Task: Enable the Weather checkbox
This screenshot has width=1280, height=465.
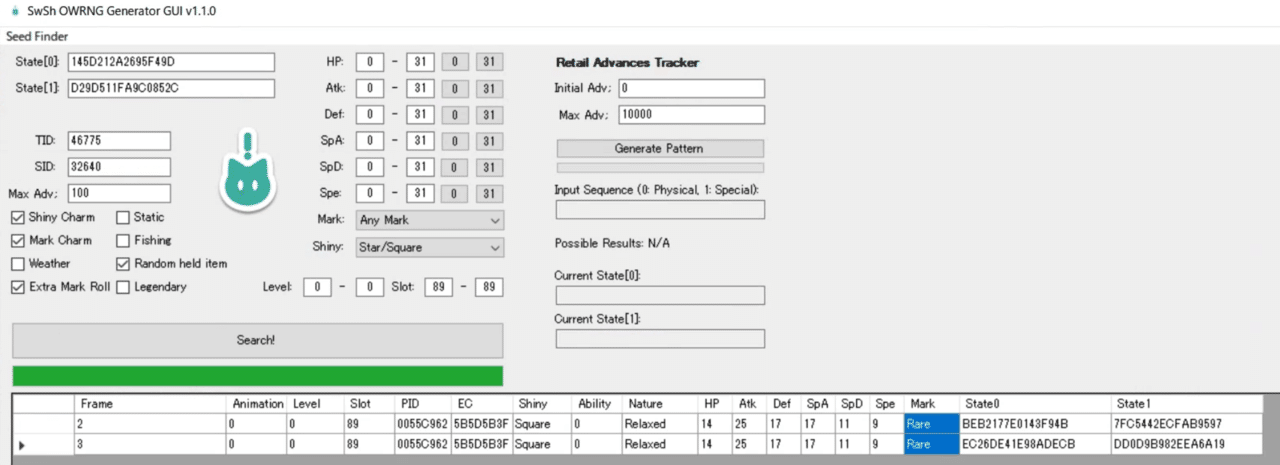Action: coord(18,264)
